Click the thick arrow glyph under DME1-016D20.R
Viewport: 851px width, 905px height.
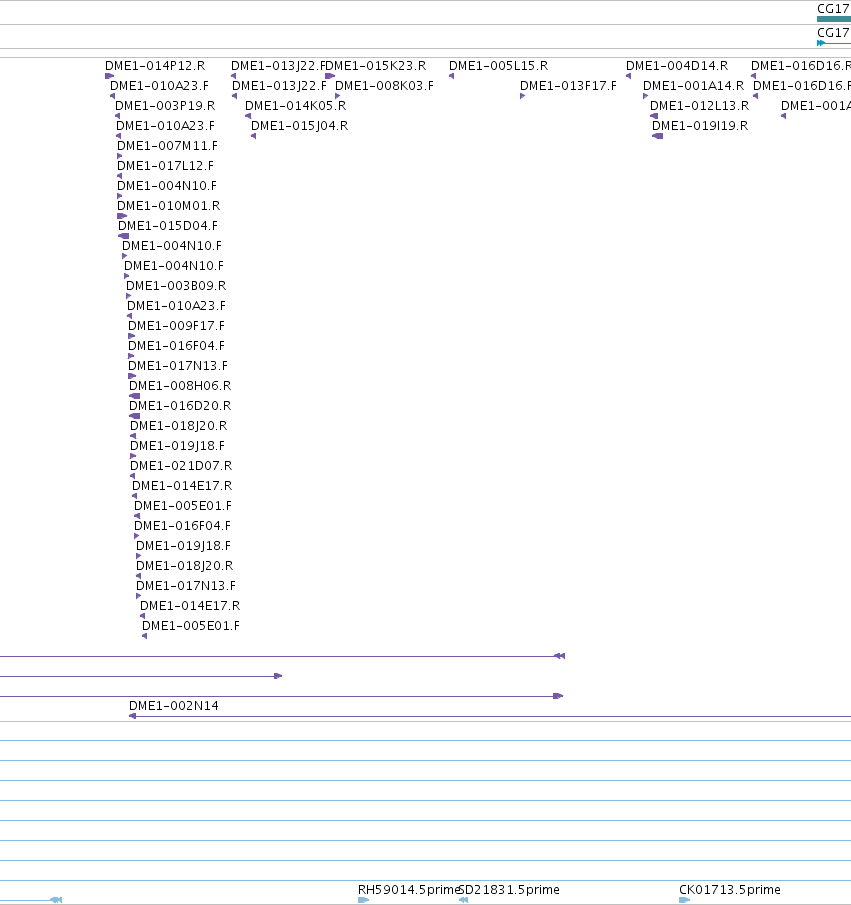135,416
